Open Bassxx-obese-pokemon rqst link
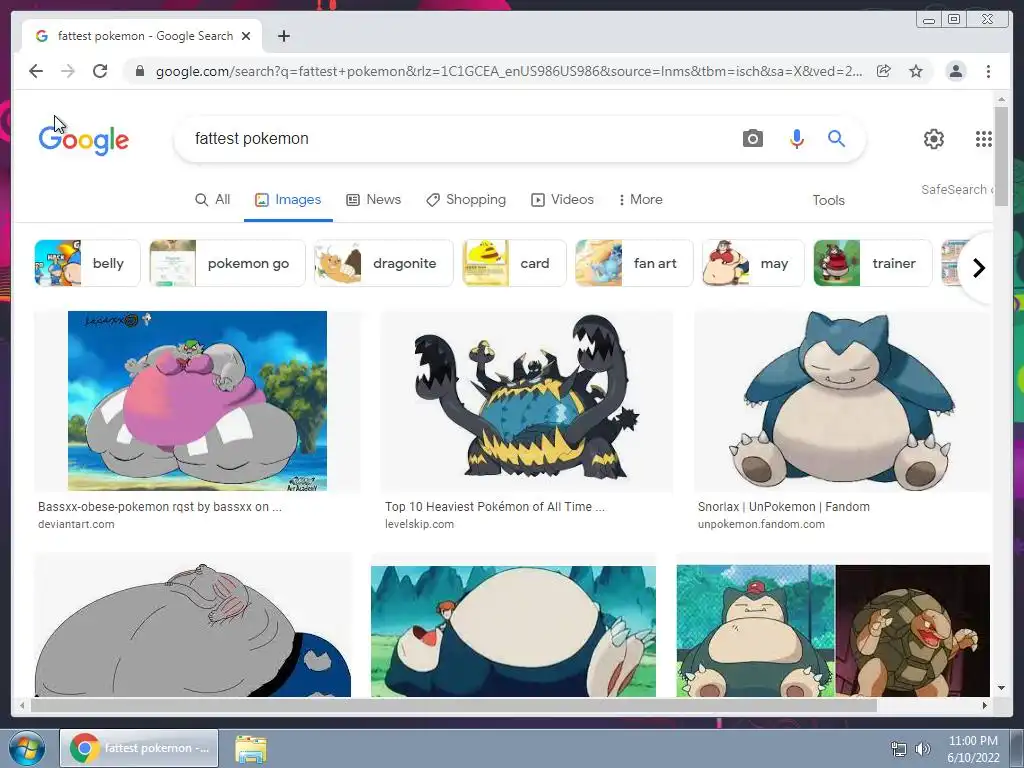This screenshot has height=768, width=1024. [159, 507]
